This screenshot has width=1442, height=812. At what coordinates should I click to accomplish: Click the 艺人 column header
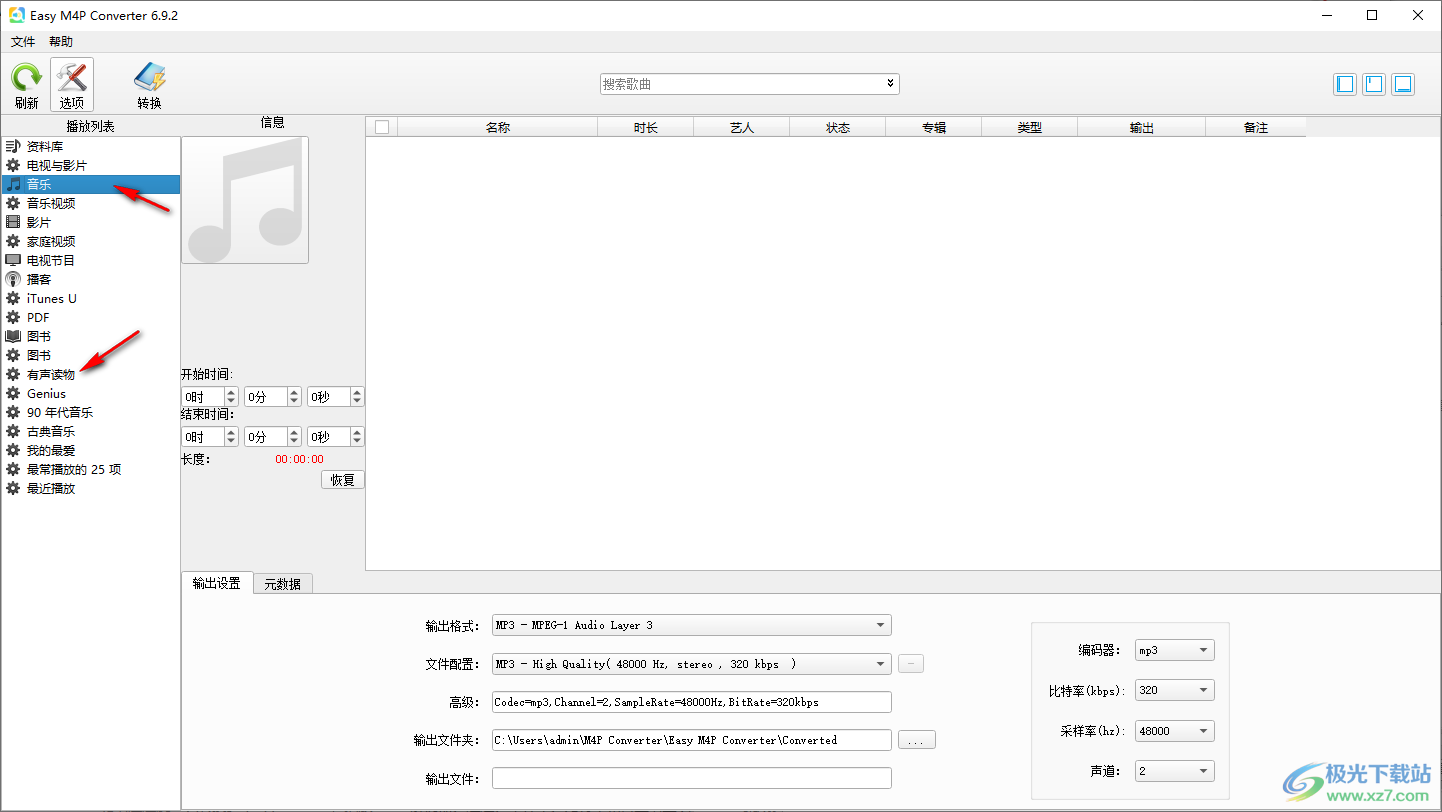[741, 127]
